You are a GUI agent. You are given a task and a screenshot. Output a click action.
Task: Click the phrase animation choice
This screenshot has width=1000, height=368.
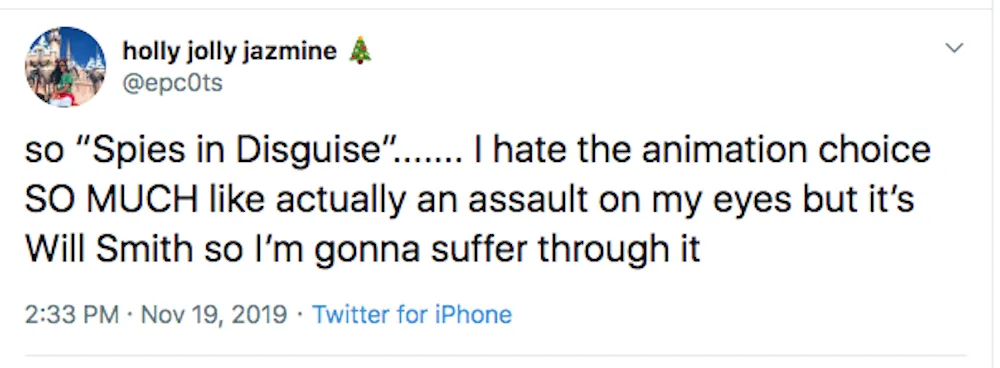click(x=785, y=150)
